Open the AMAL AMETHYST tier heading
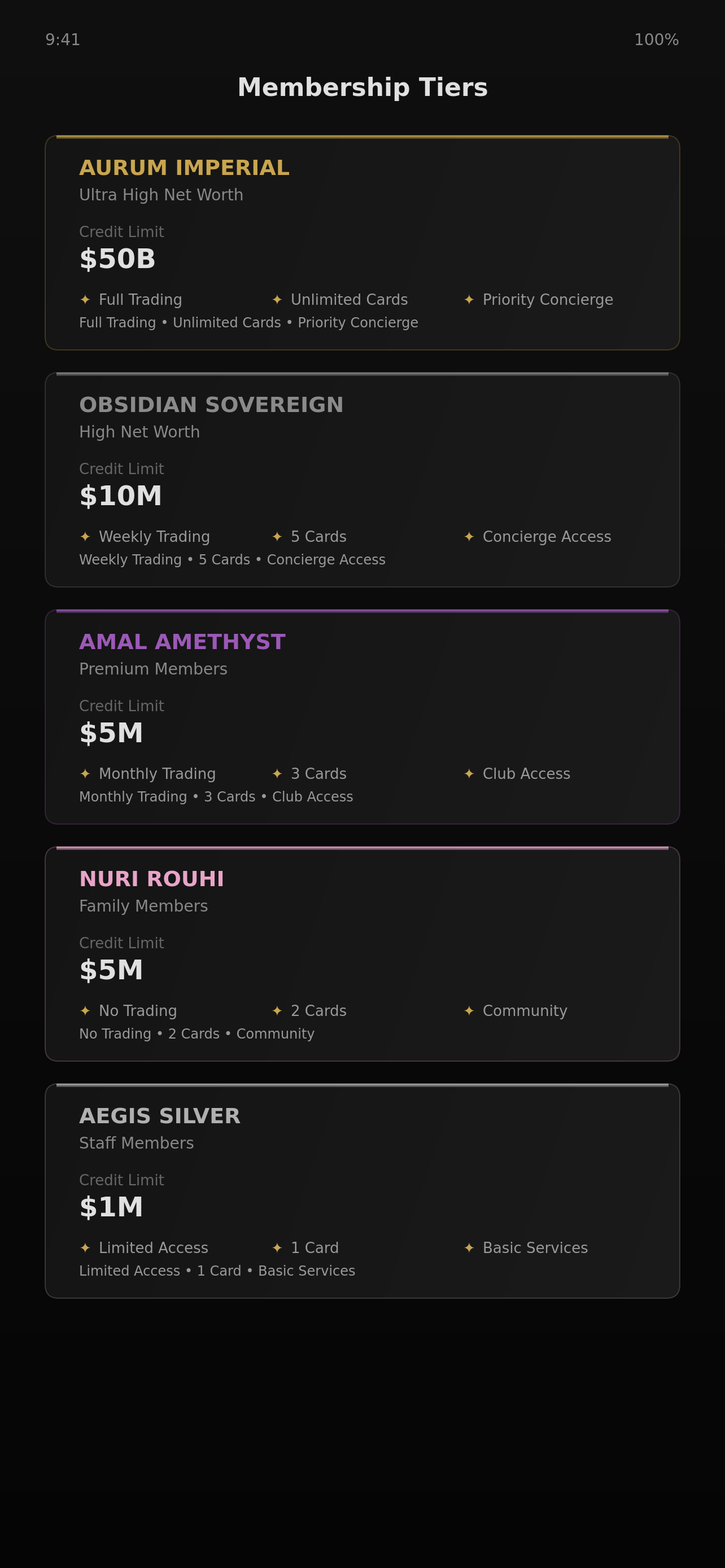Image resolution: width=725 pixels, height=1568 pixels. click(182, 642)
